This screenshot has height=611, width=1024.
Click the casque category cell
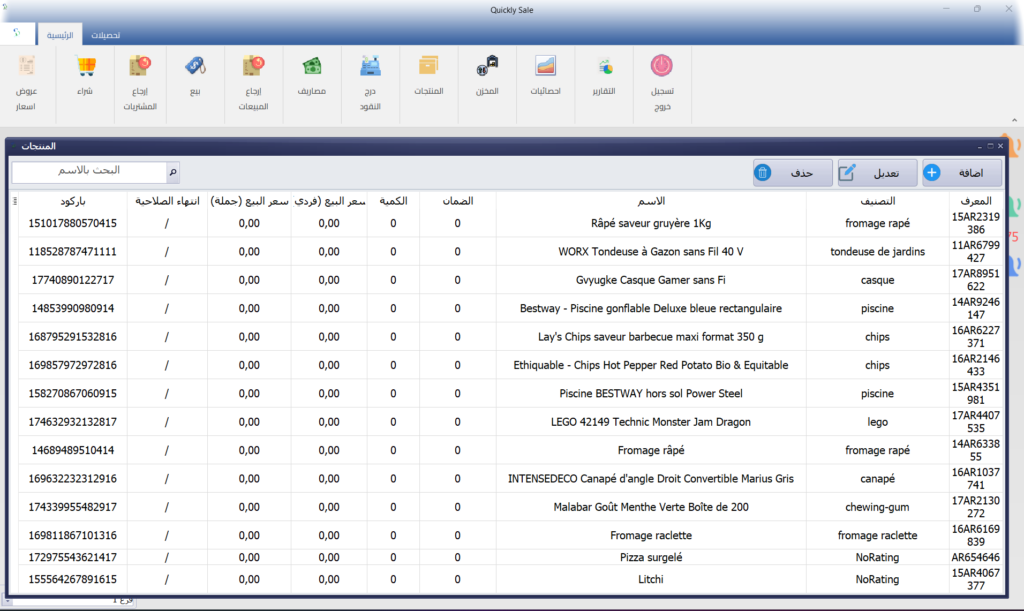click(877, 280)
